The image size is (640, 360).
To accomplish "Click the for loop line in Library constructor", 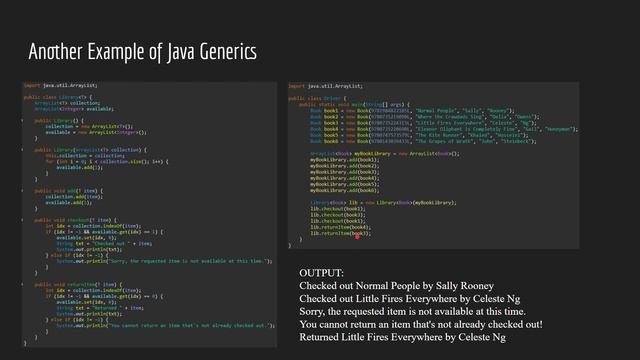I will click(107, 162).
